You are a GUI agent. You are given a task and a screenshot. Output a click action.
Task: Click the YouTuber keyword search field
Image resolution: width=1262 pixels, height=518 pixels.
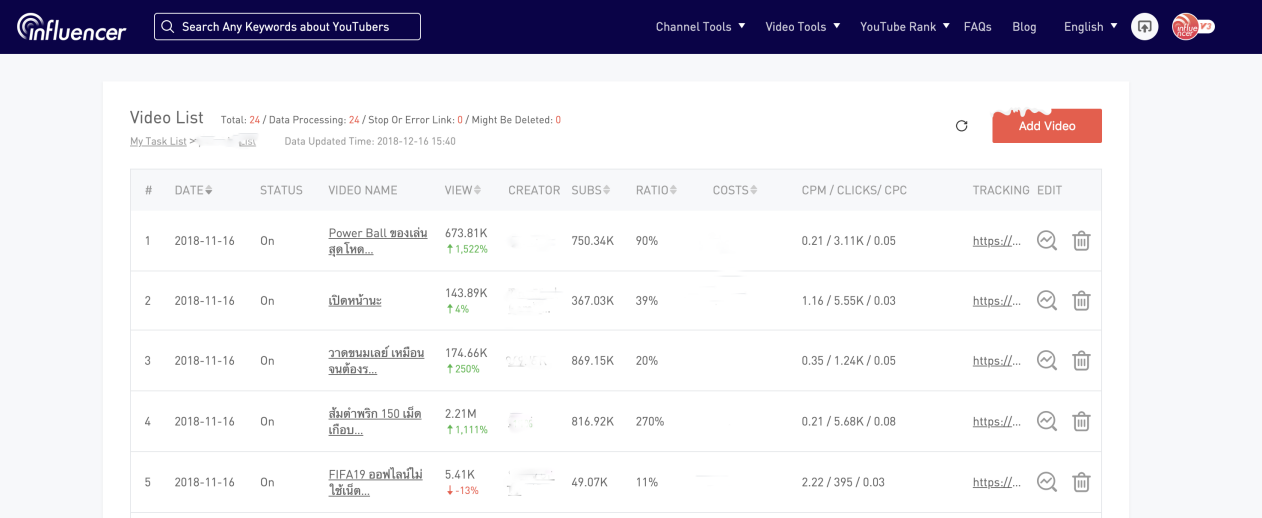pos(287,27)
